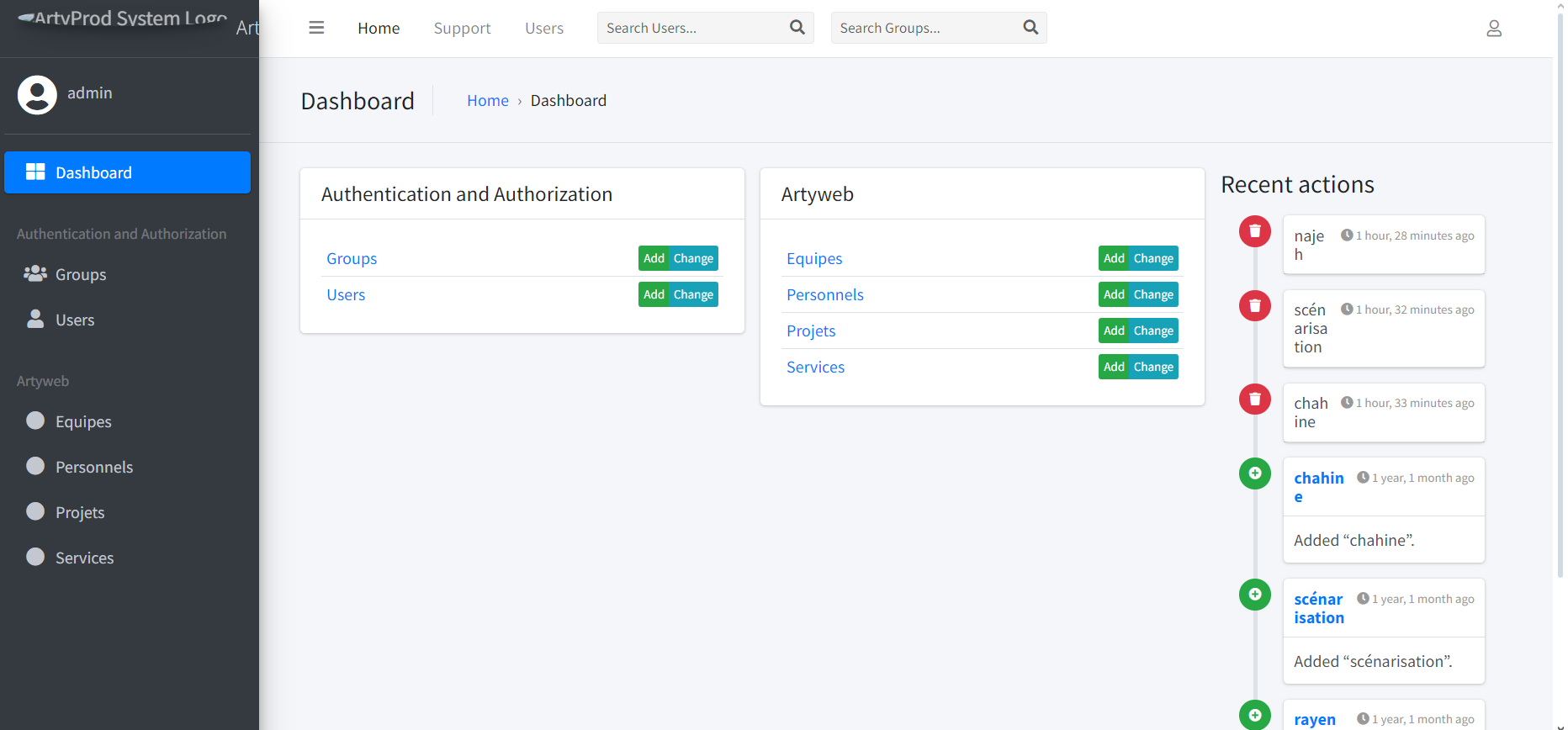Open the user account icon menu
The image size is (1568, 730).
click(x=1493, y=29)
